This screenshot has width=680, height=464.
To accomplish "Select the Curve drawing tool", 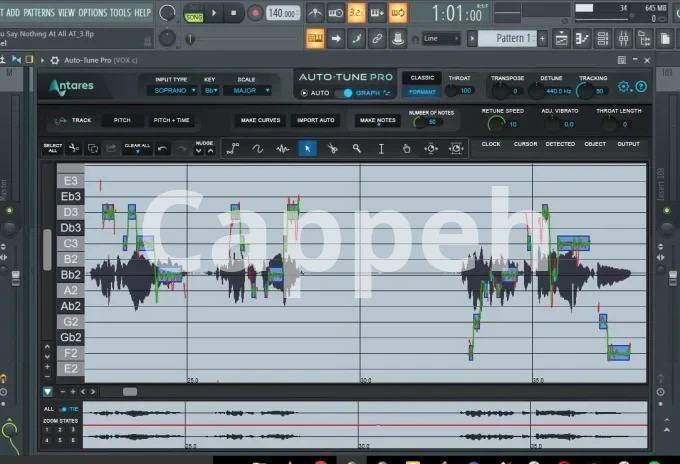I will coord(258,148).
